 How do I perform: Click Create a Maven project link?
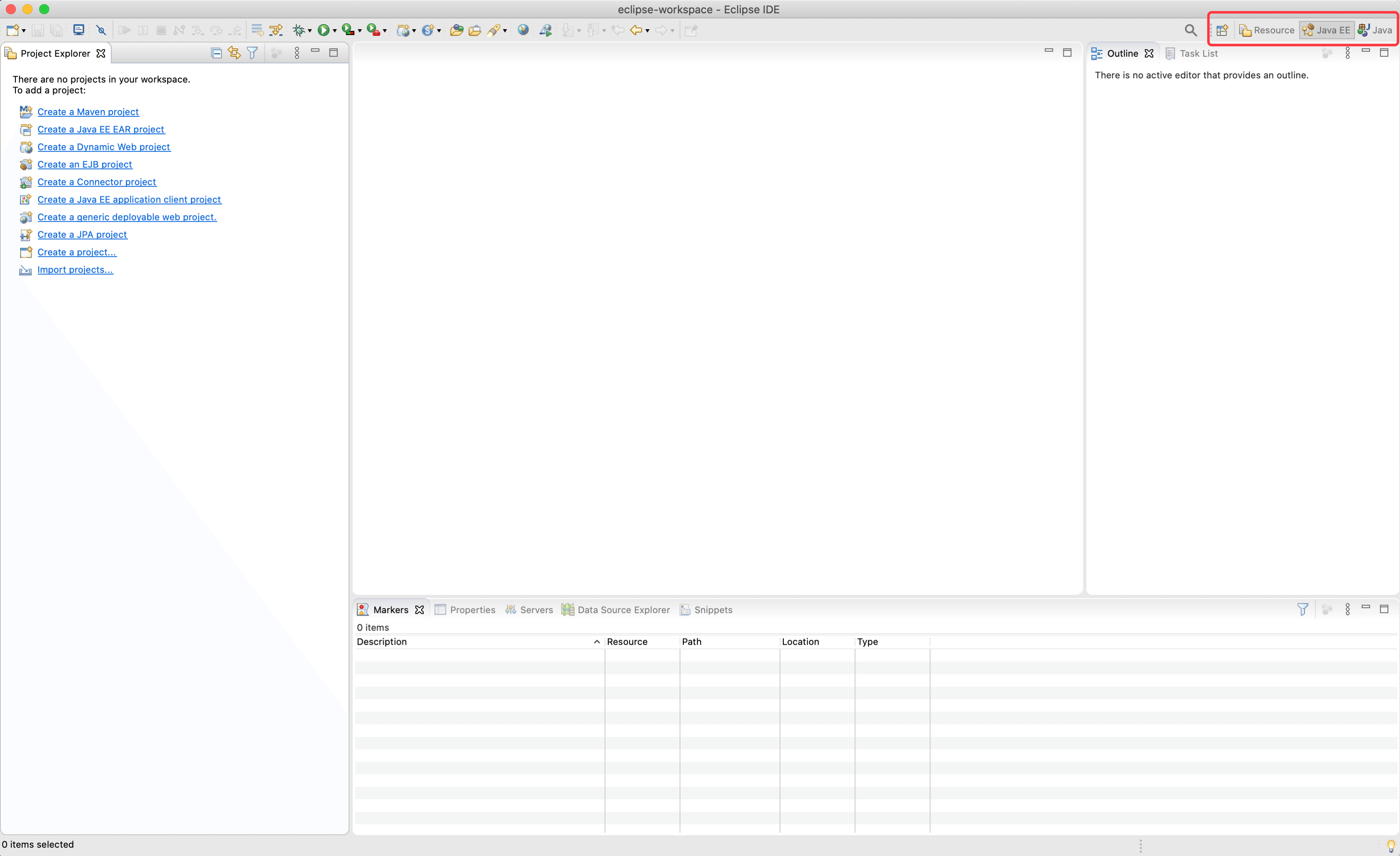tap(88, 112)
